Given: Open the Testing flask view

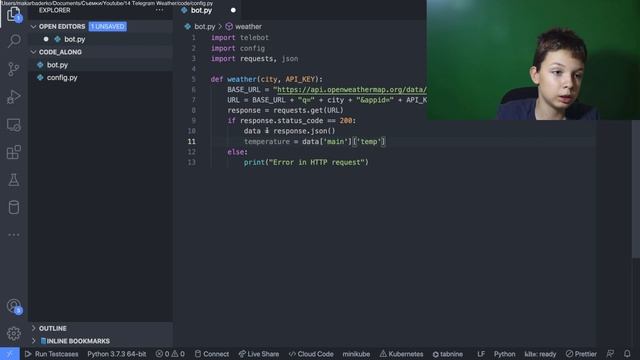Looking at the screenshot, I should point(13,180).
